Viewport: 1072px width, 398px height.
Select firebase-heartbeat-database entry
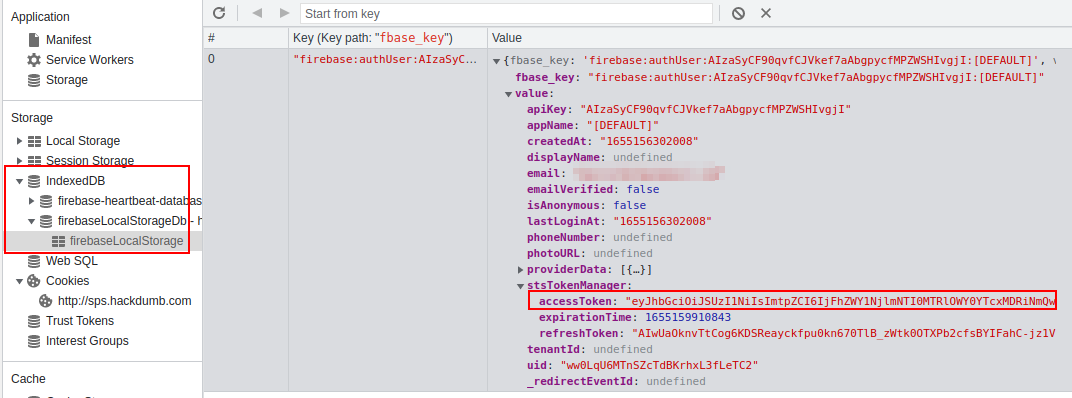130,201
